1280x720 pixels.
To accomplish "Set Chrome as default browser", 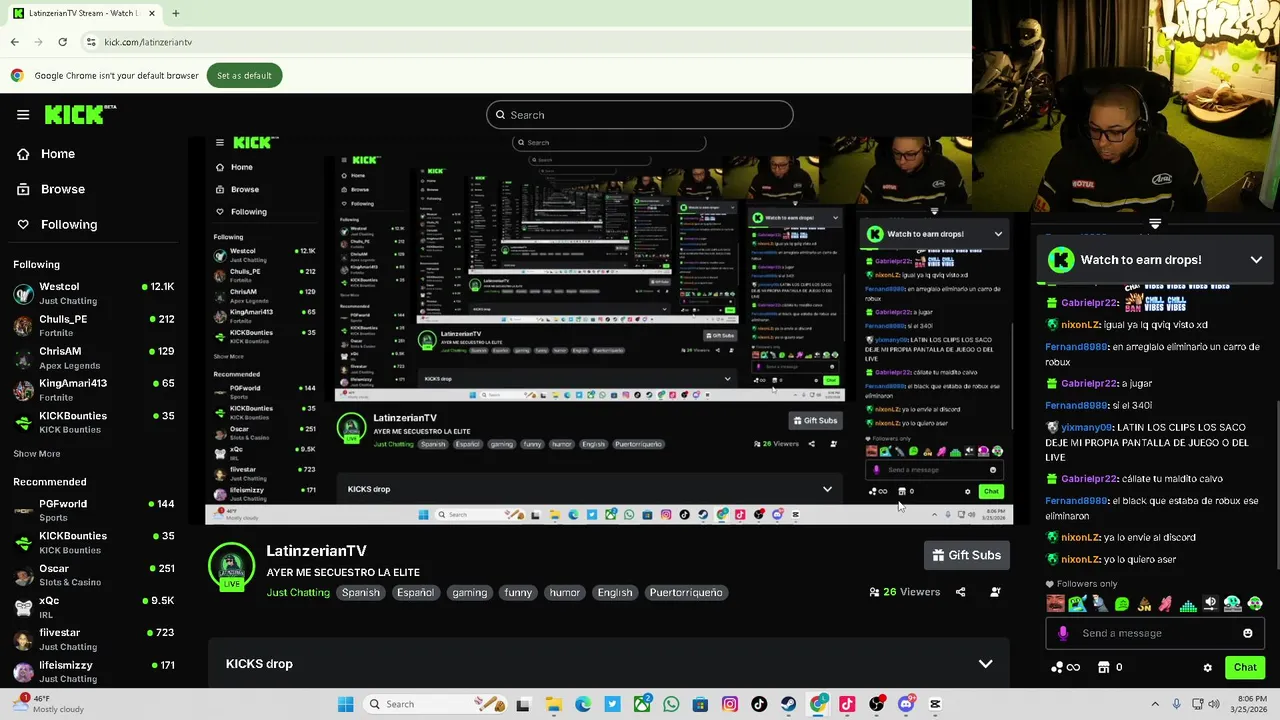I will [x=244, y=75].
